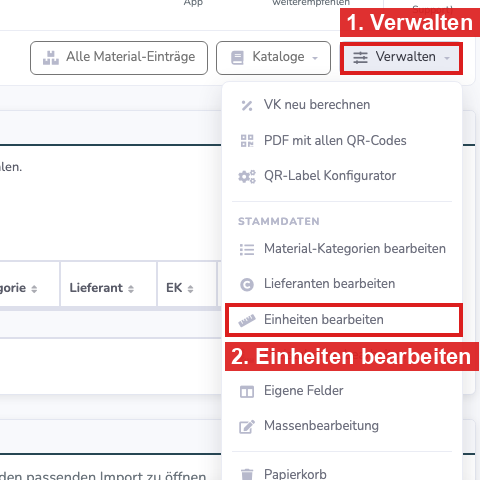480x480 pixels.
Task: Click the QR code icon
Action: tap(247, 141)
